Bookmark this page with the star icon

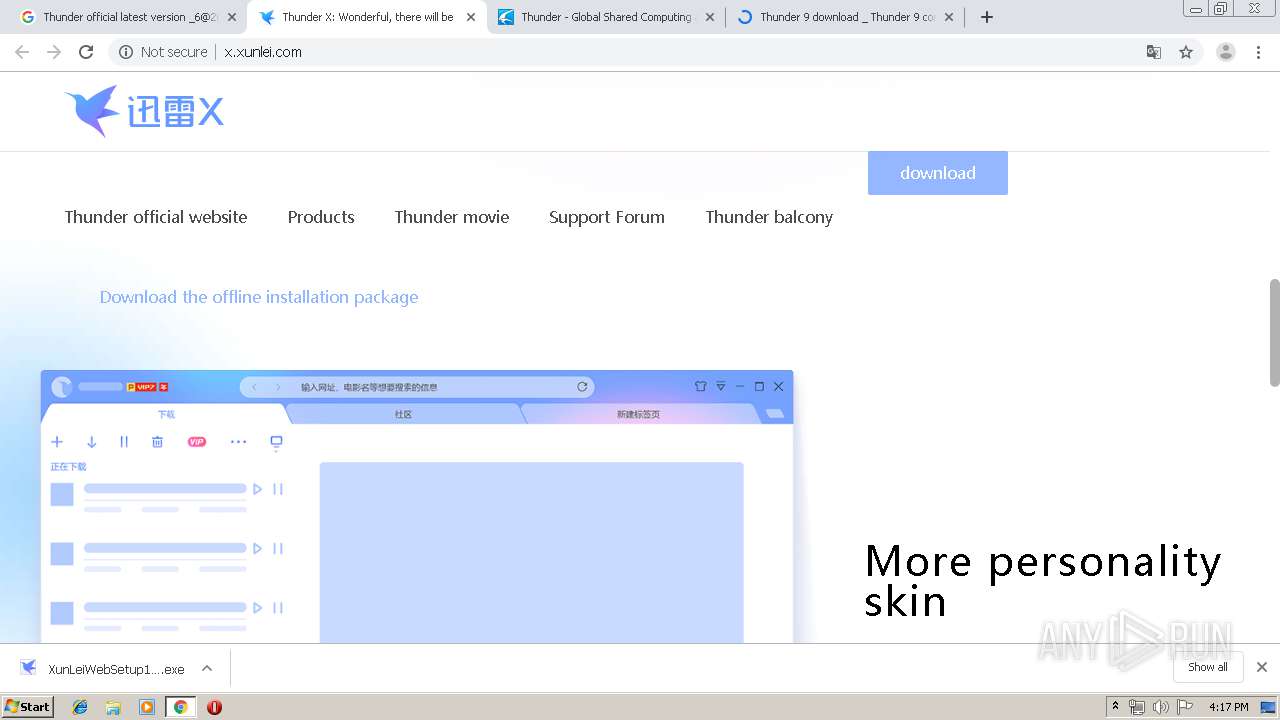(x=1186, y=52)
